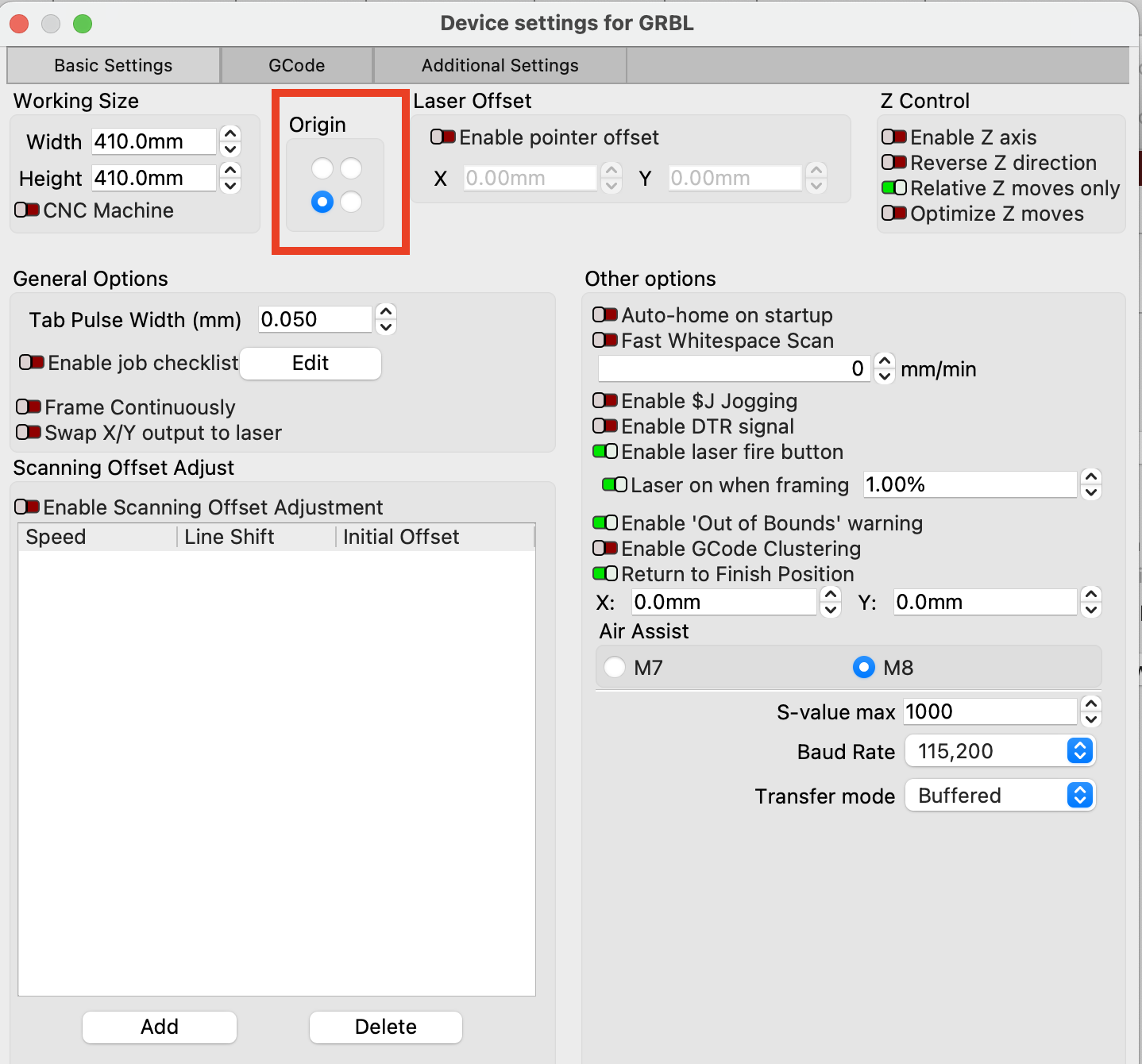Toggle Enable $J Jogging
This screenshot has width=1142, height=1064.
605,401
